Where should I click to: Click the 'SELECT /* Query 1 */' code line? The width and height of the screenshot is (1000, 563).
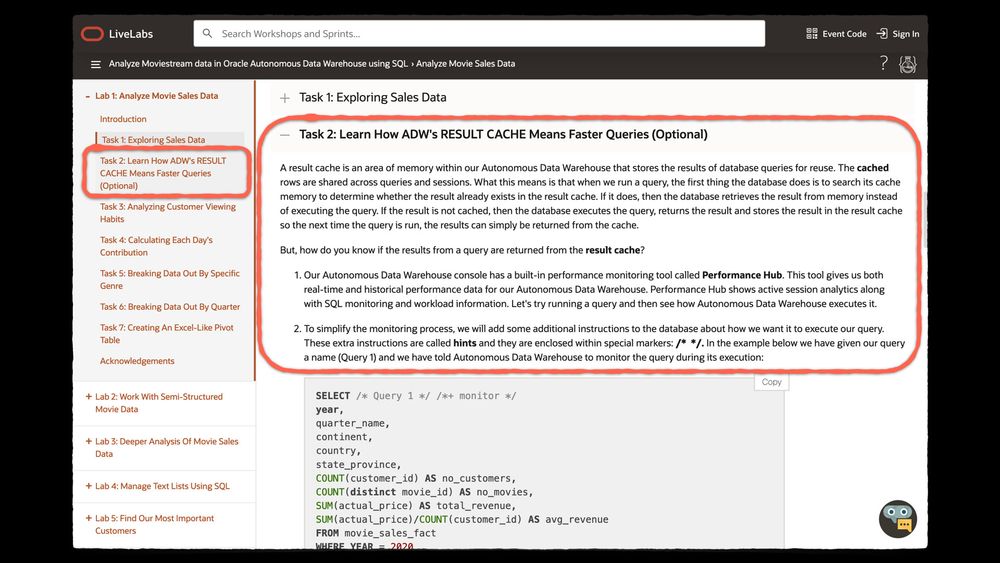pyautogui.click(x=416, y=396)
